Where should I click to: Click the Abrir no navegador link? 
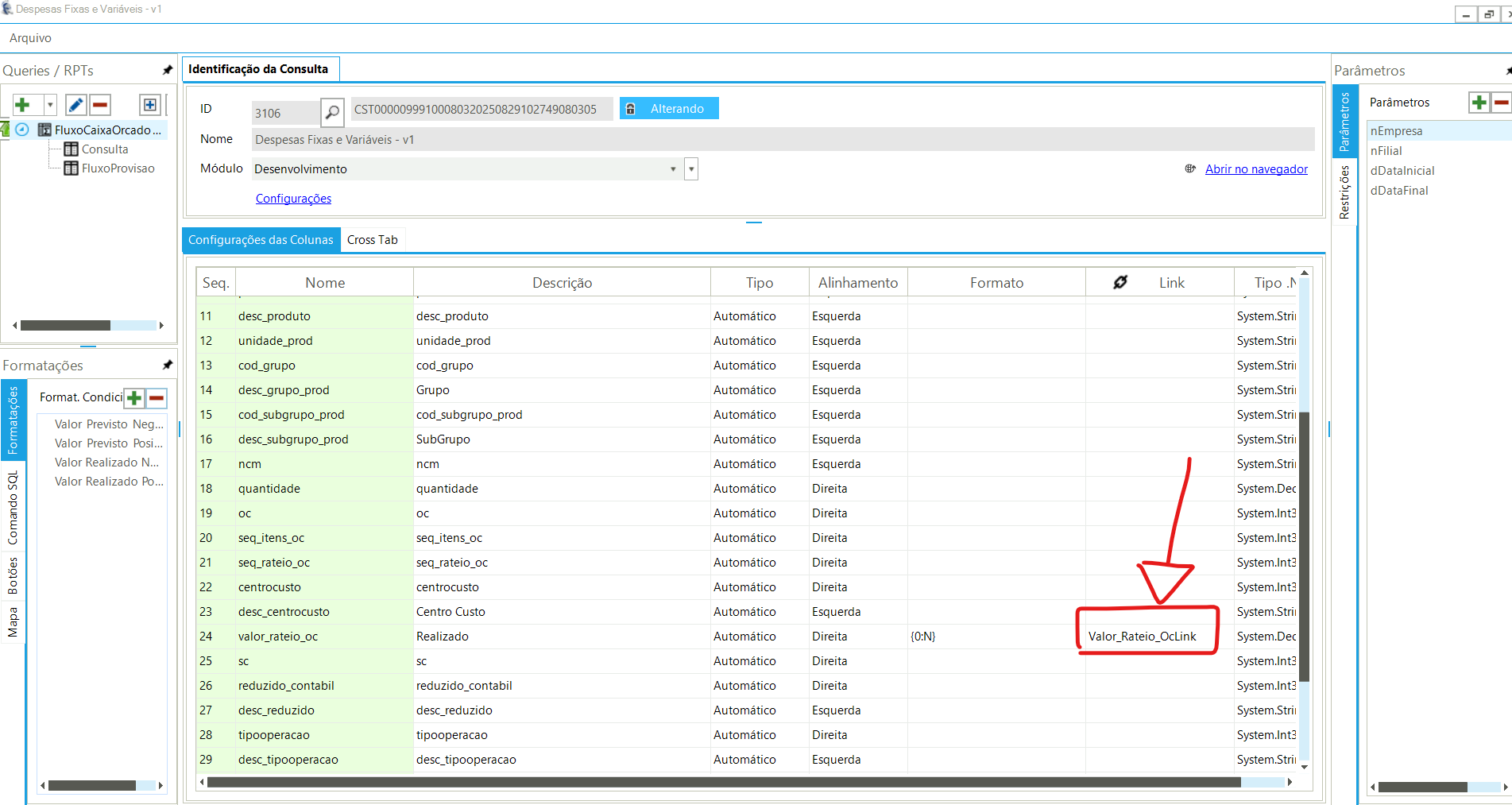click(x=1255, y=169)
